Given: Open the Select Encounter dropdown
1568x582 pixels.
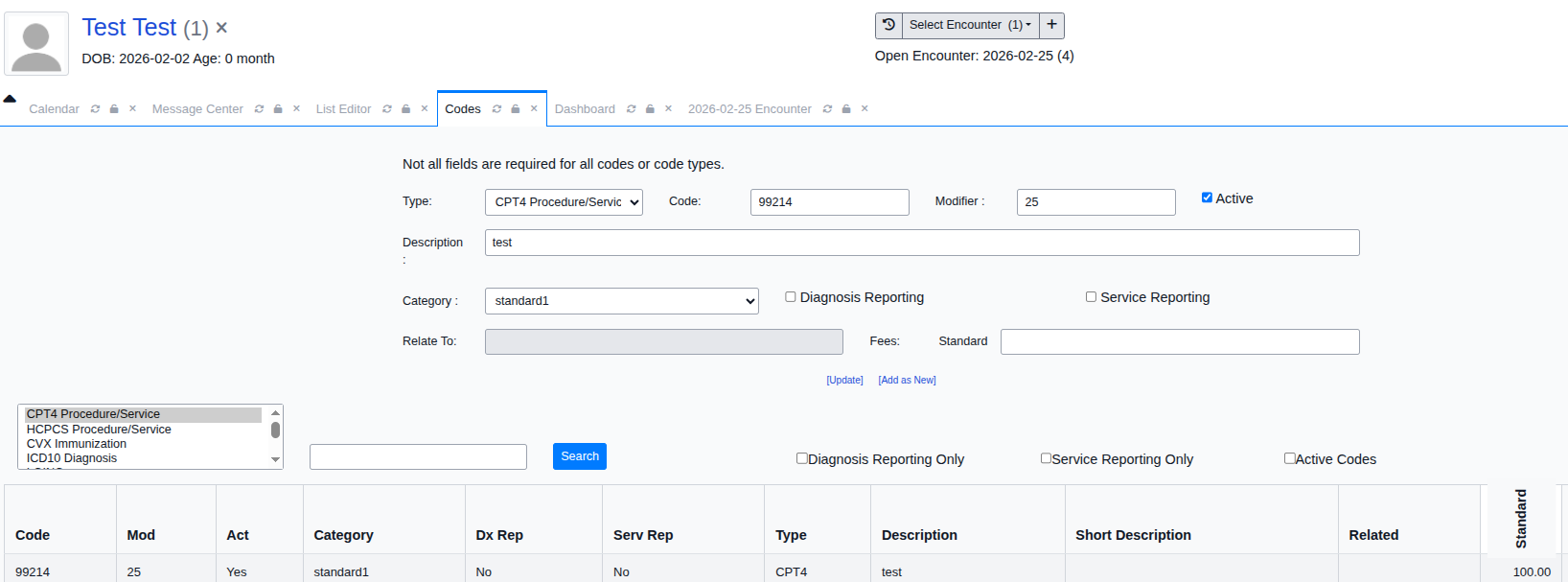Looking at the screenshot, I should point(969,25).
